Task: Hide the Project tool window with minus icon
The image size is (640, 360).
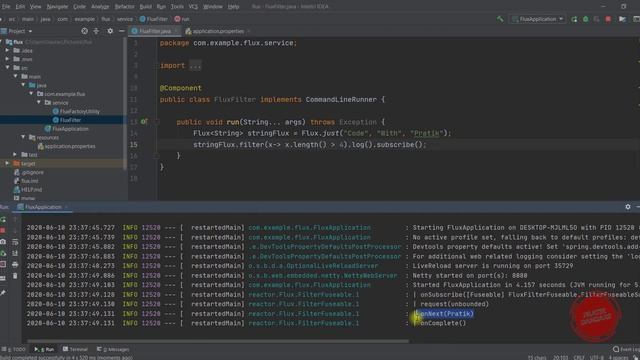Action: pos(122,31)
